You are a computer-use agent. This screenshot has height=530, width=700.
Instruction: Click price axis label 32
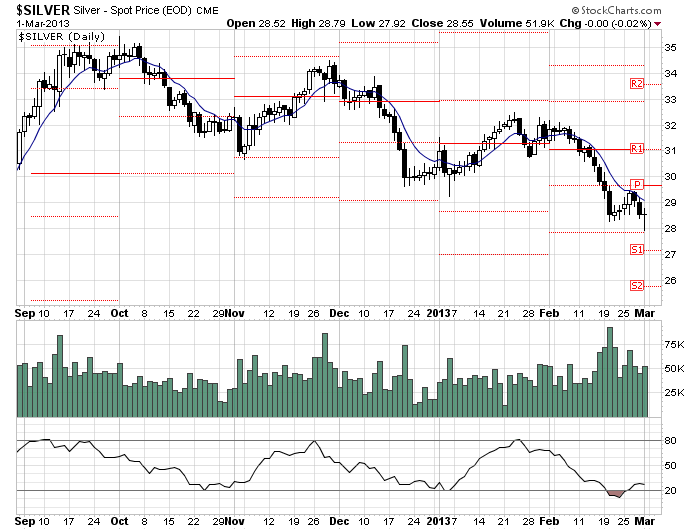[670, 125]
